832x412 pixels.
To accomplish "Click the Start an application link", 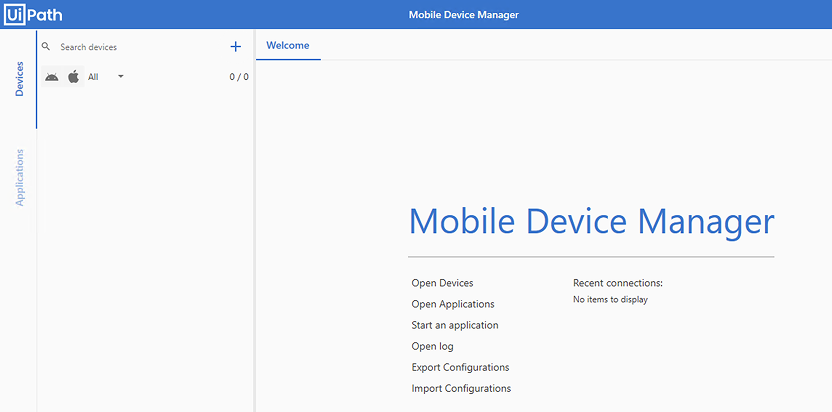I will (455, 325).
